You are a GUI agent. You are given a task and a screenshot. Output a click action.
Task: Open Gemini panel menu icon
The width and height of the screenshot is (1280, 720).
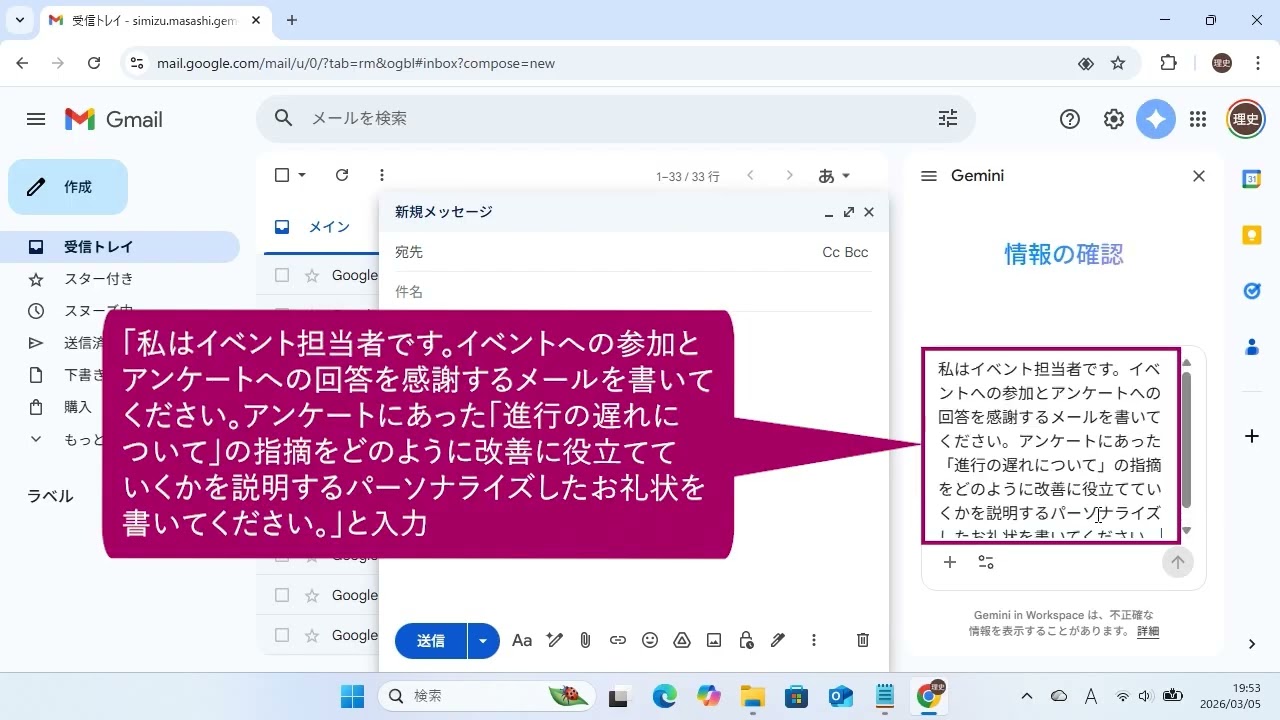(929, 176)
